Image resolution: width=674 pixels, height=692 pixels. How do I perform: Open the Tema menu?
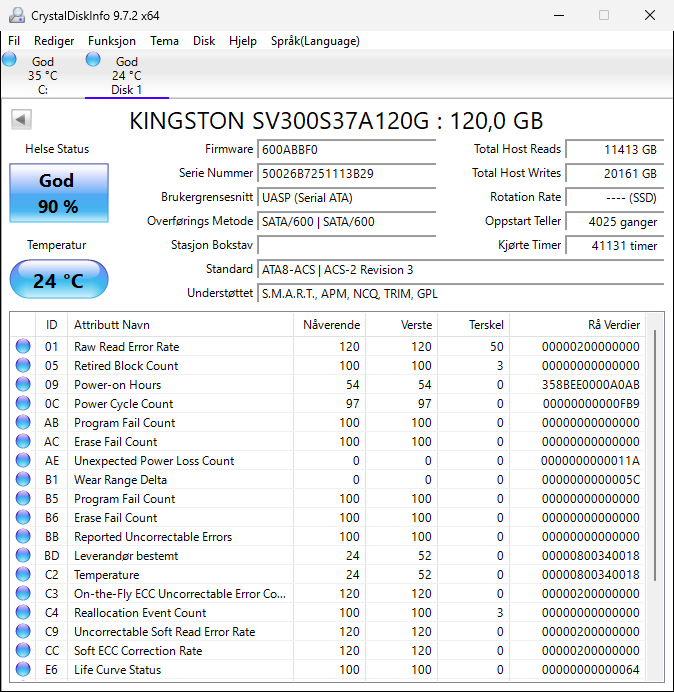pyautogui.click(x=164, y=41)
